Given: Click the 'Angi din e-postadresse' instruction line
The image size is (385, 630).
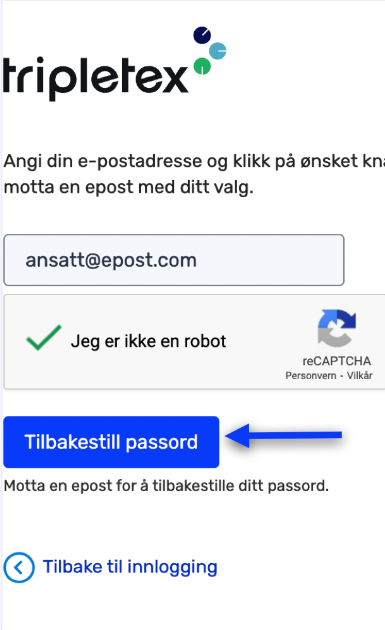Looking at the screenshot, I should coord(194,162).
